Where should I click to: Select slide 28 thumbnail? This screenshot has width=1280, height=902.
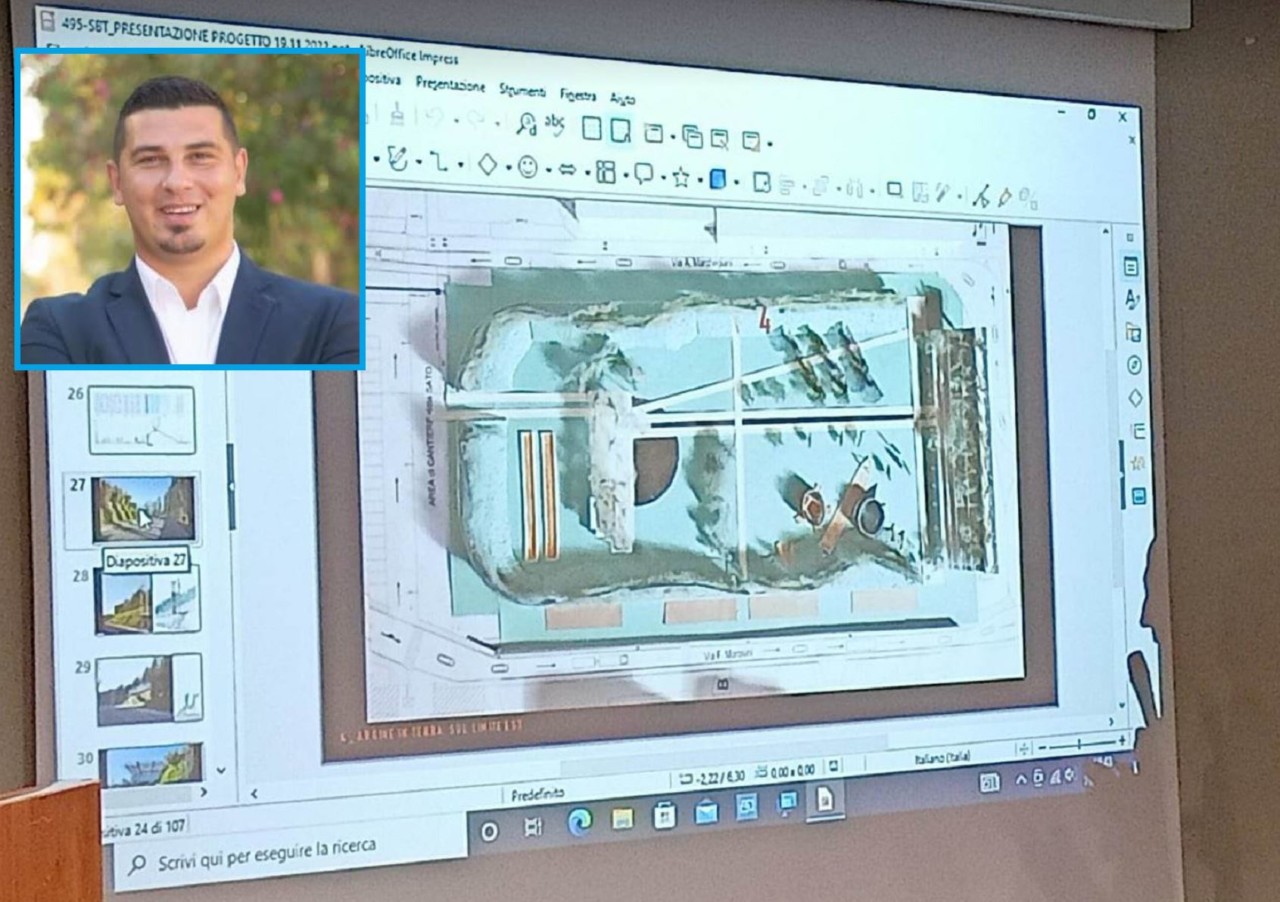point(148,599)
